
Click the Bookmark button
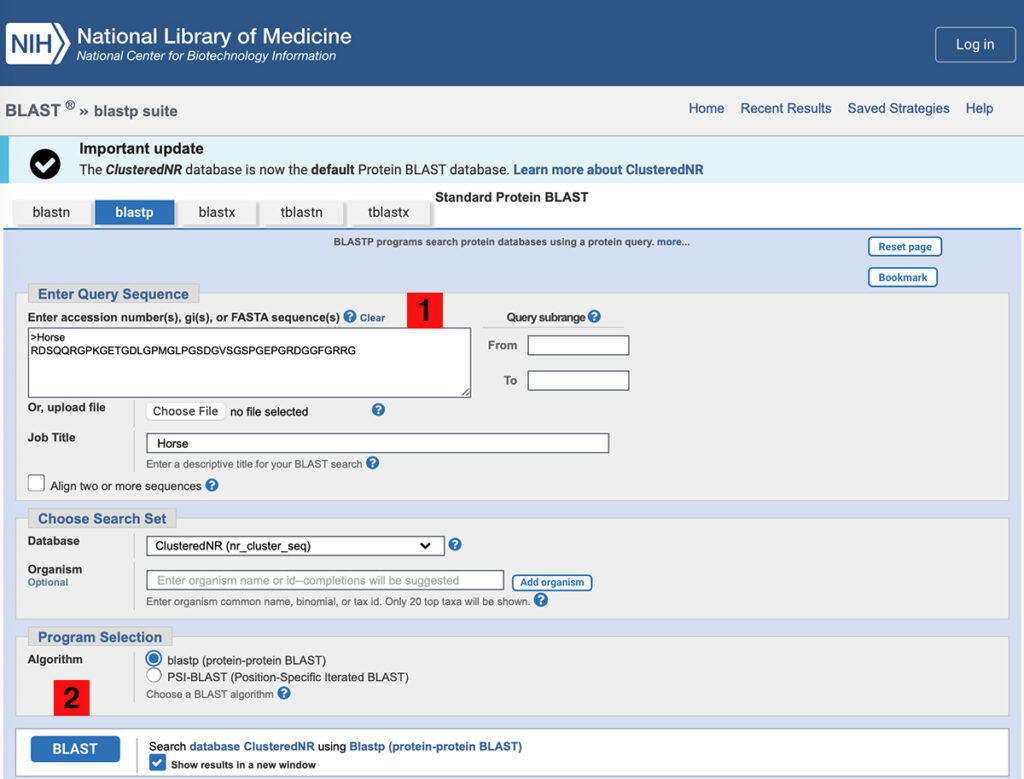903,278
